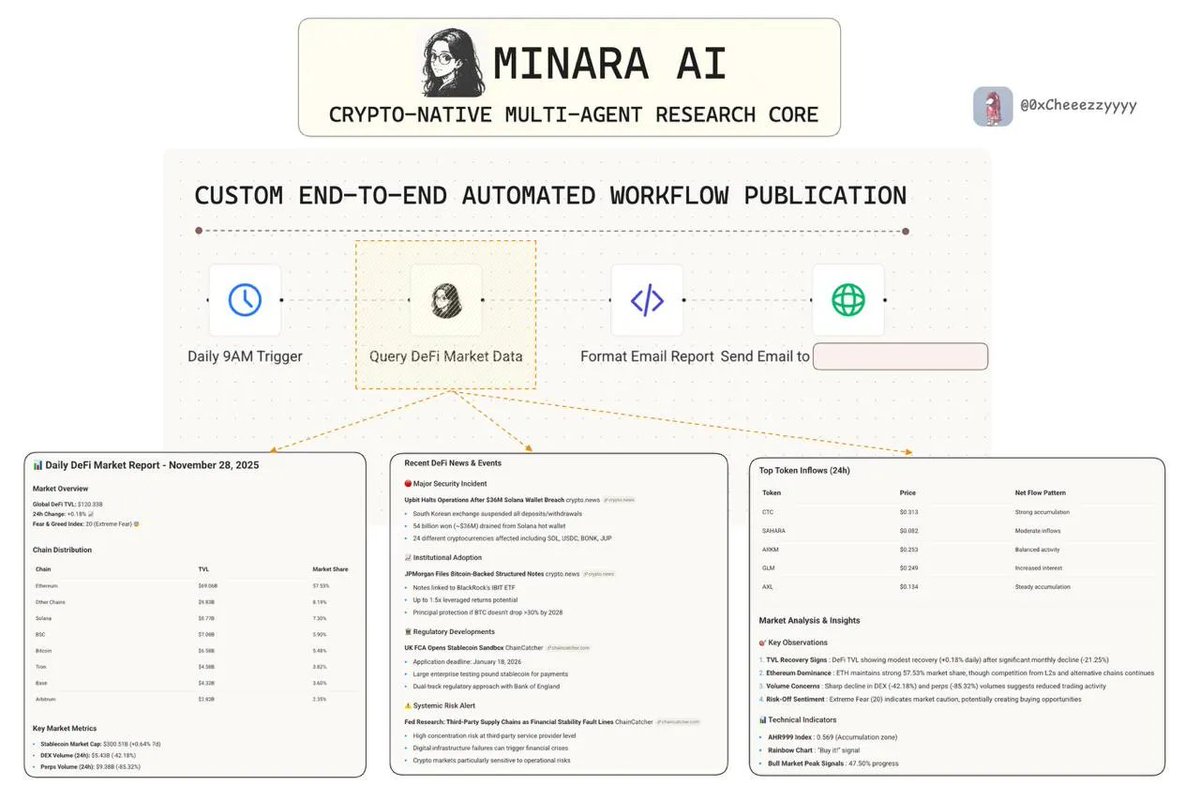Open crypto.news source tag on JPMorgan headline
The height and width of the screenshot is (801, 1200).
point(600,574)
